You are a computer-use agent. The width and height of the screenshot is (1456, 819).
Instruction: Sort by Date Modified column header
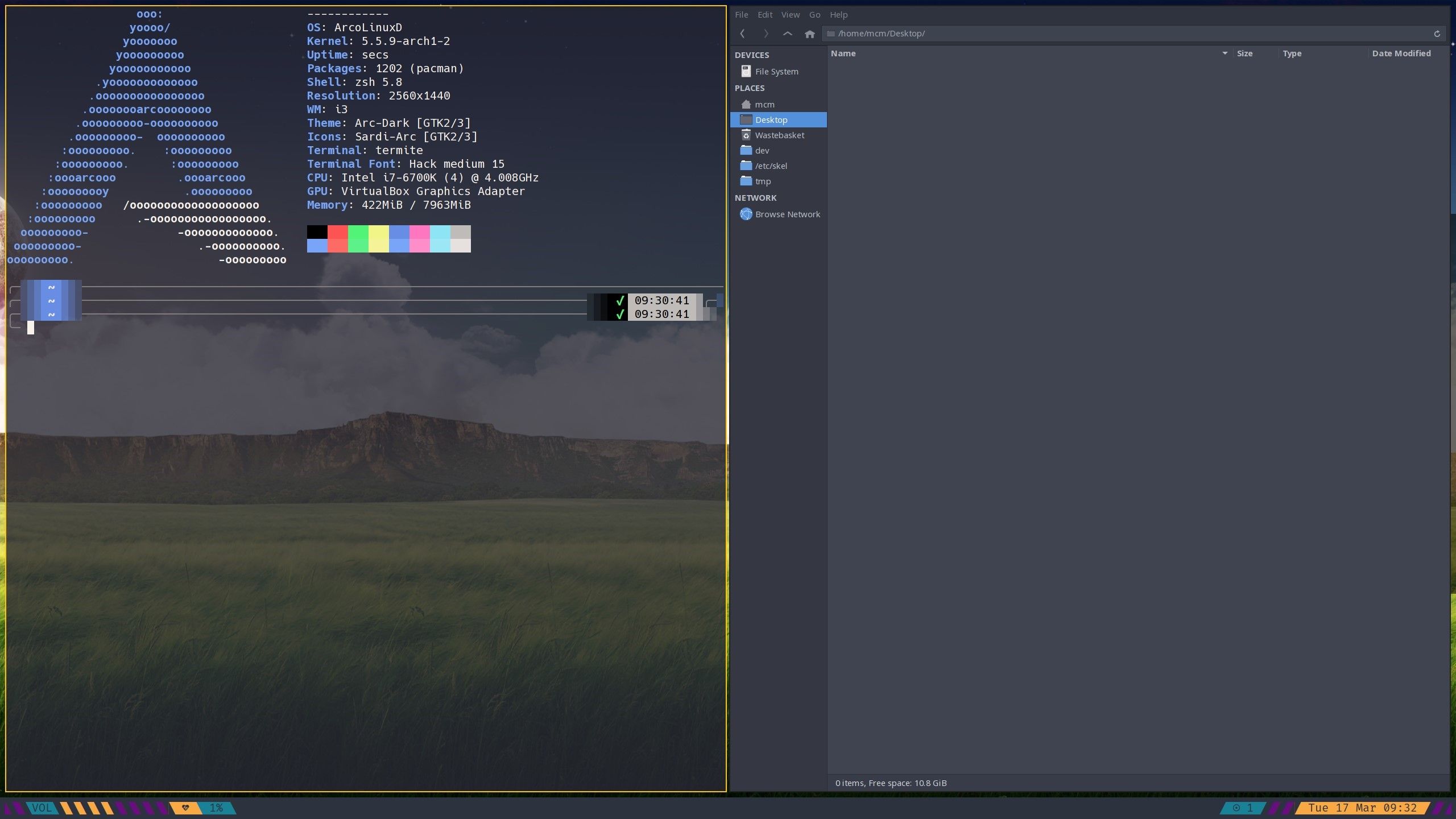tap(1401, 53)
